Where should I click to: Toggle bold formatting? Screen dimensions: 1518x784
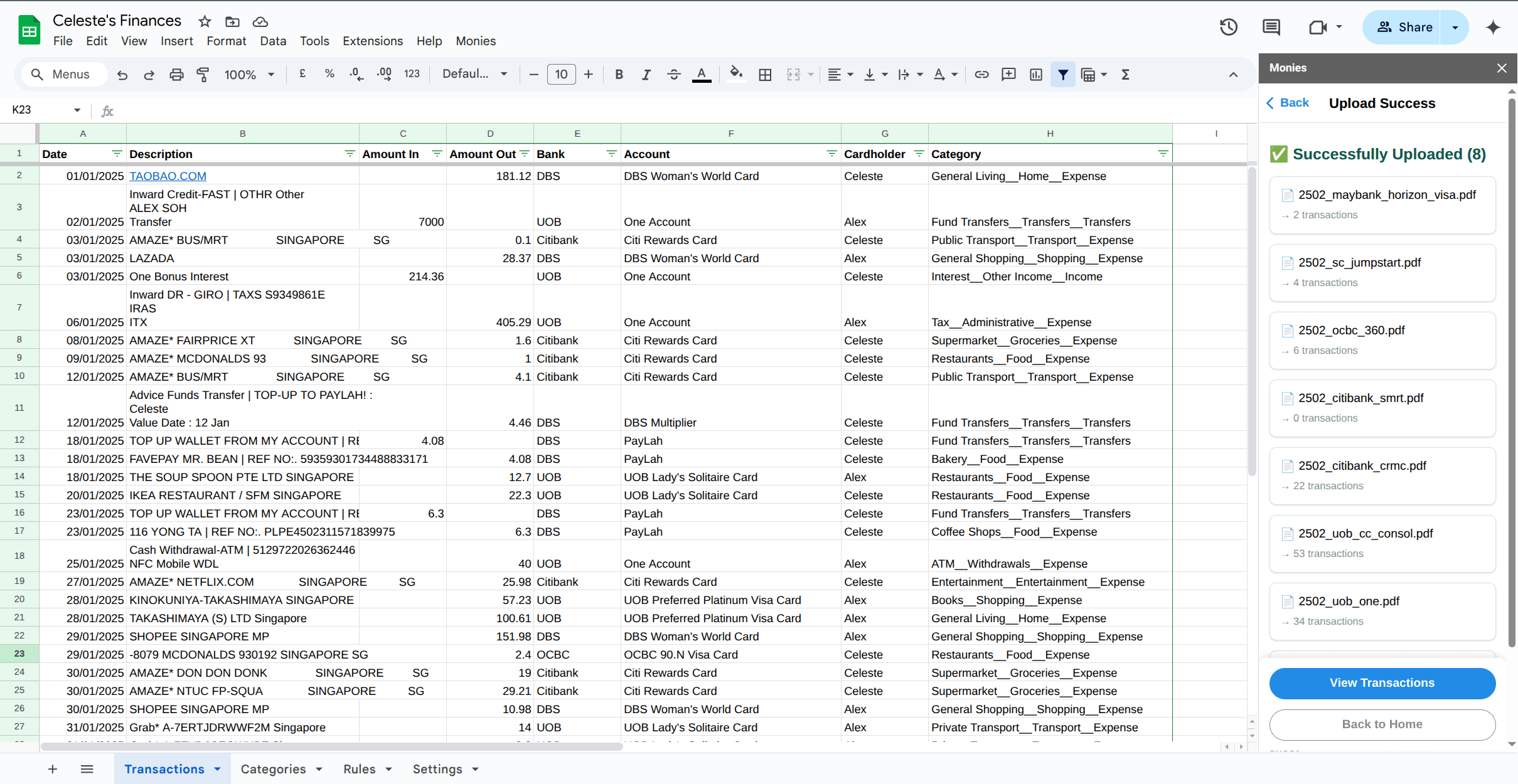[x=619, y=75]
